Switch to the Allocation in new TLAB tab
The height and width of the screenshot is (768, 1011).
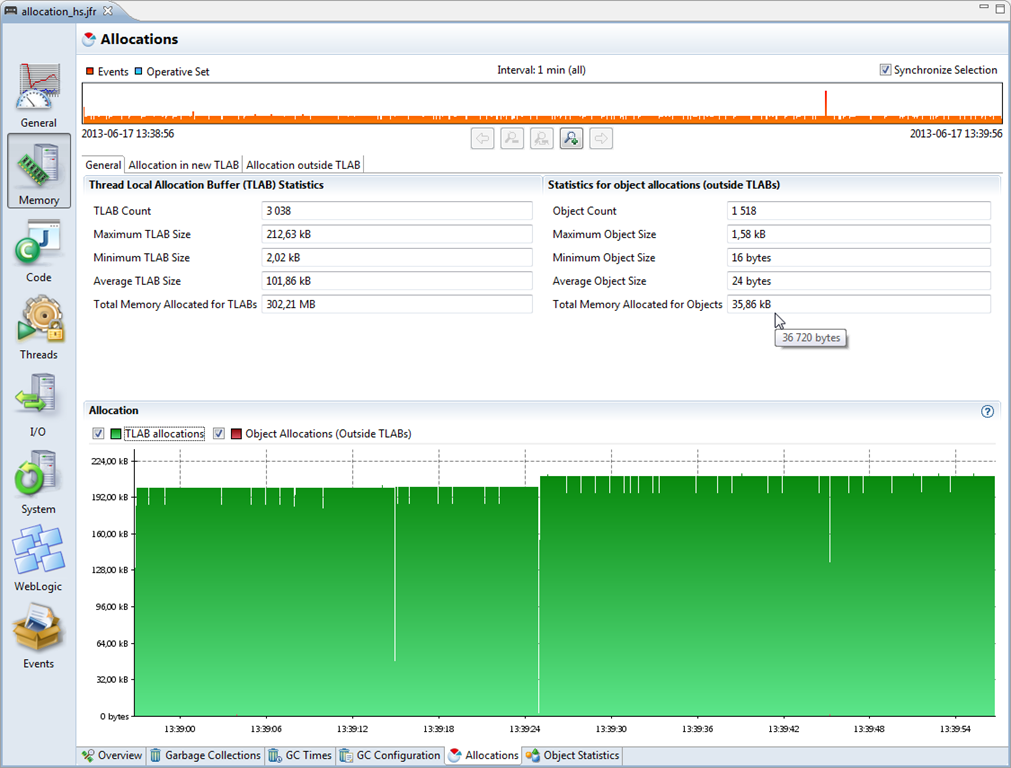tap(183, 164)
